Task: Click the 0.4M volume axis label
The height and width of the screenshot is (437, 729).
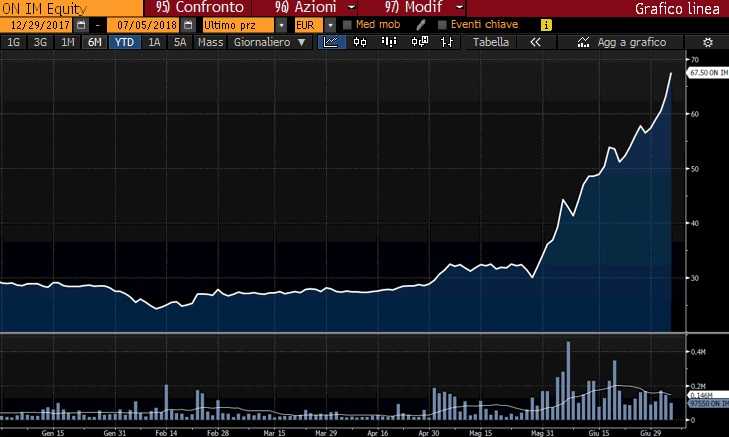Action: (698, 352)
